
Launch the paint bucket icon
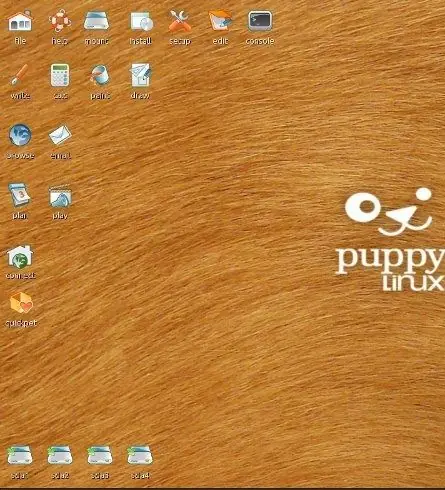coord(100,75)
